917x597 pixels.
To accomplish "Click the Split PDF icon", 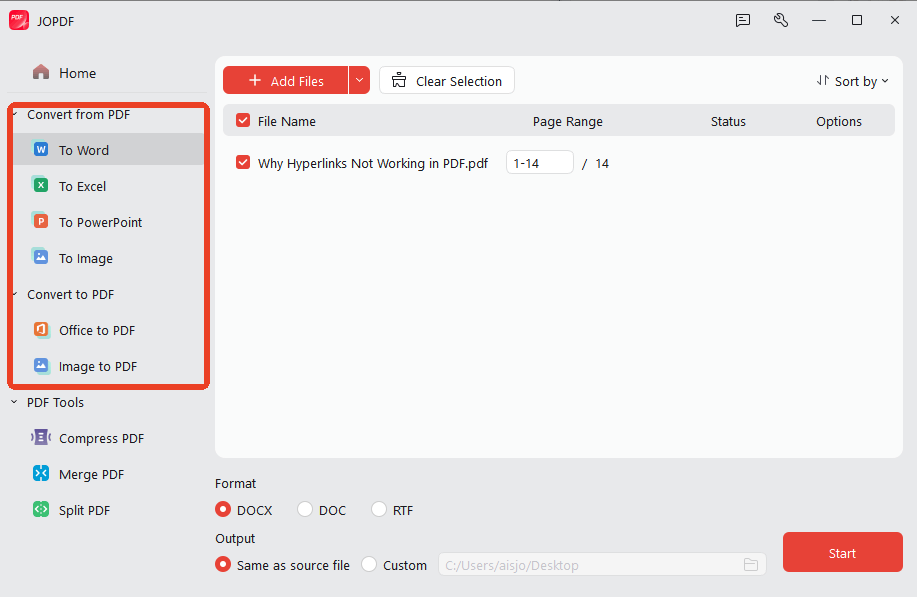I will click(x=41, y=509).
